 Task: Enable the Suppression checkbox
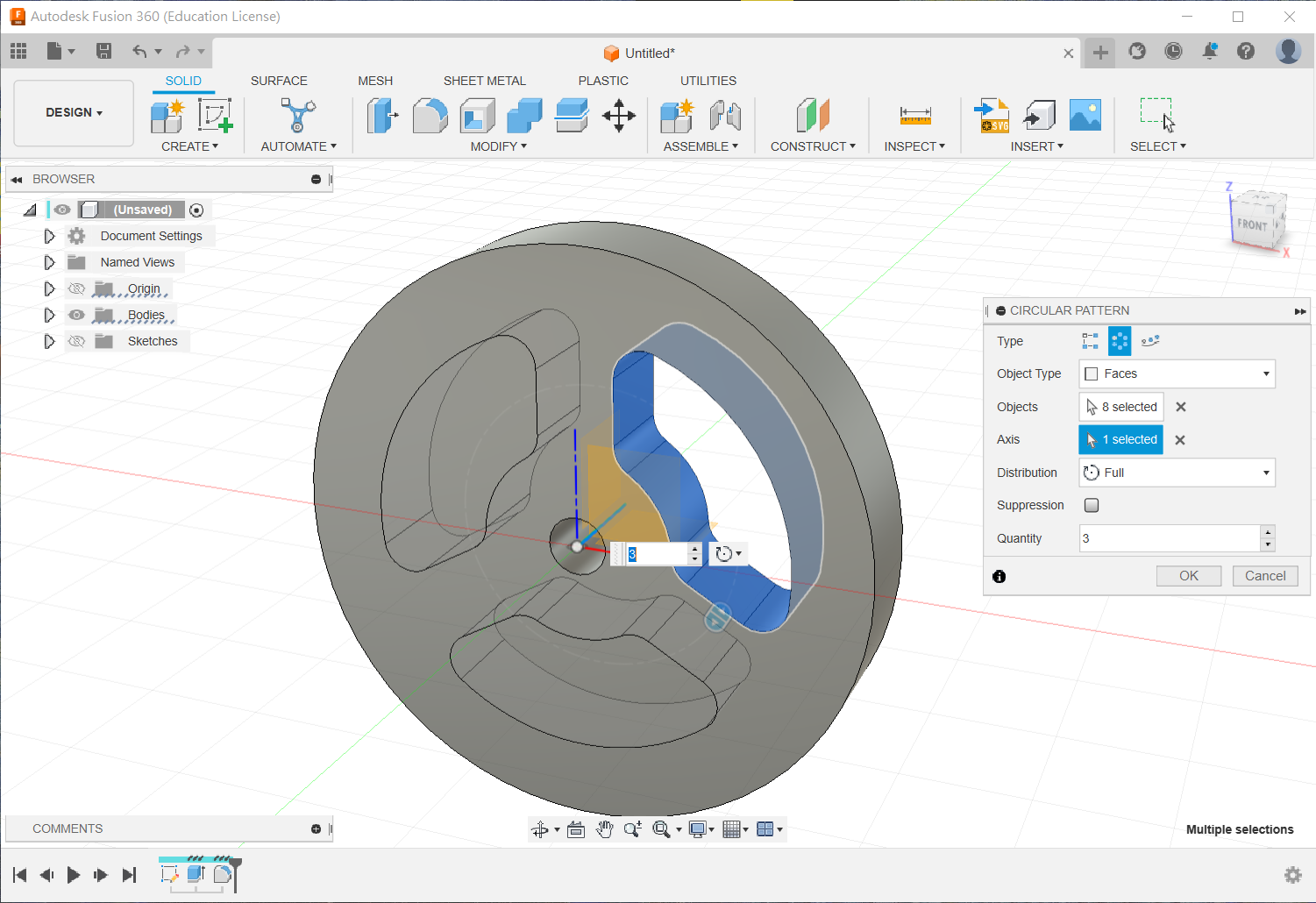coord(1092,505)
